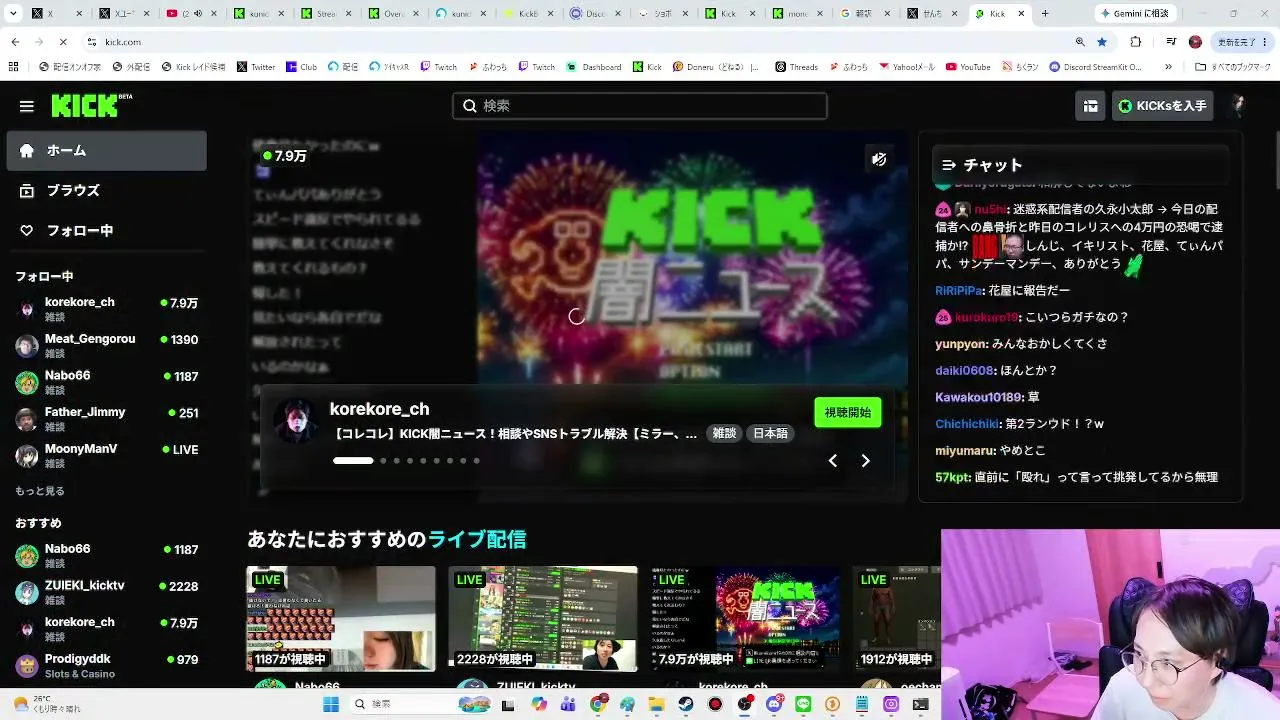The height and width of the screenshot is (720, 1280).
Task: Open the weather widget on taskbar
Action: [x=48, y=704]
